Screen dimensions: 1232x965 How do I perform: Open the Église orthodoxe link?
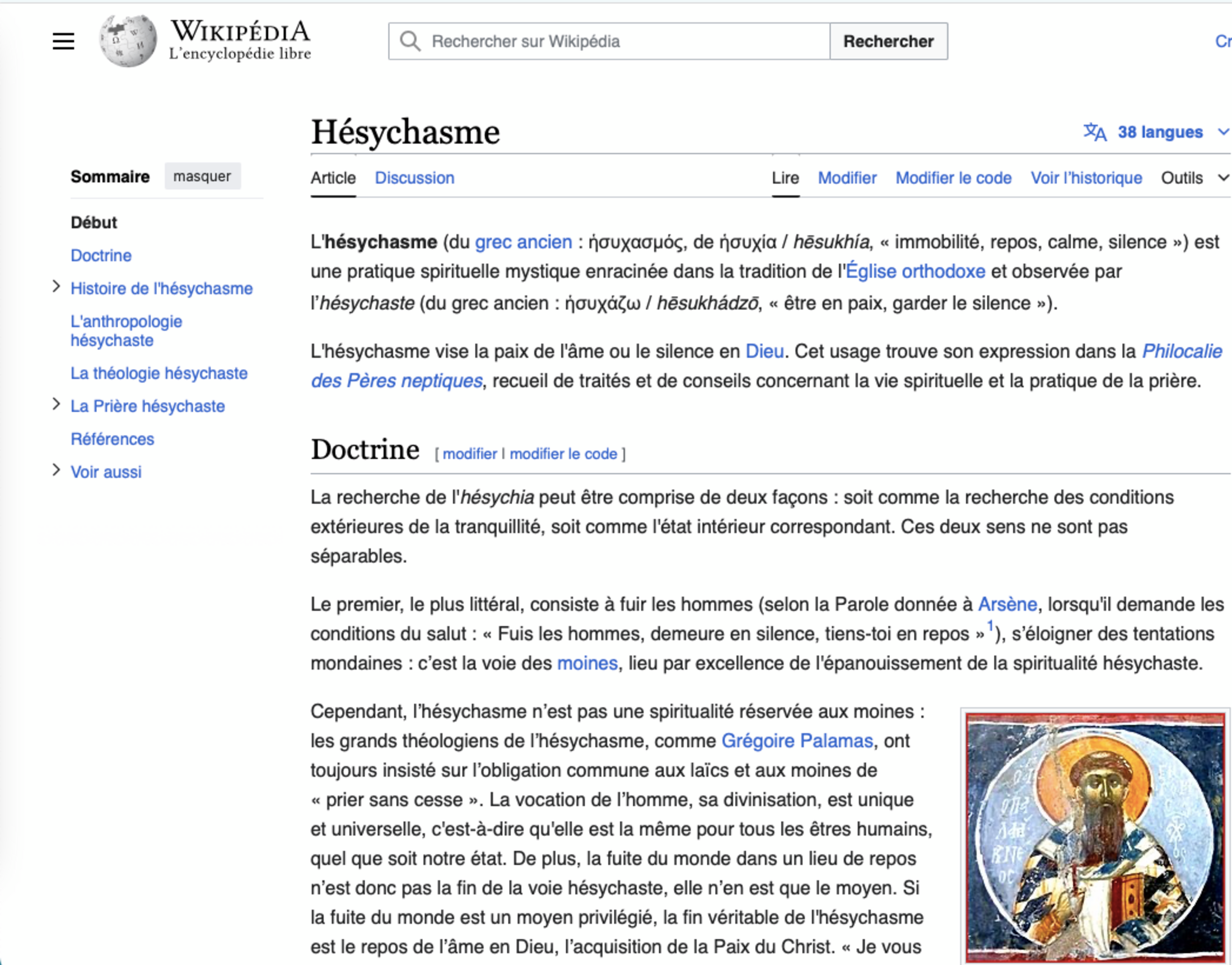915,272
